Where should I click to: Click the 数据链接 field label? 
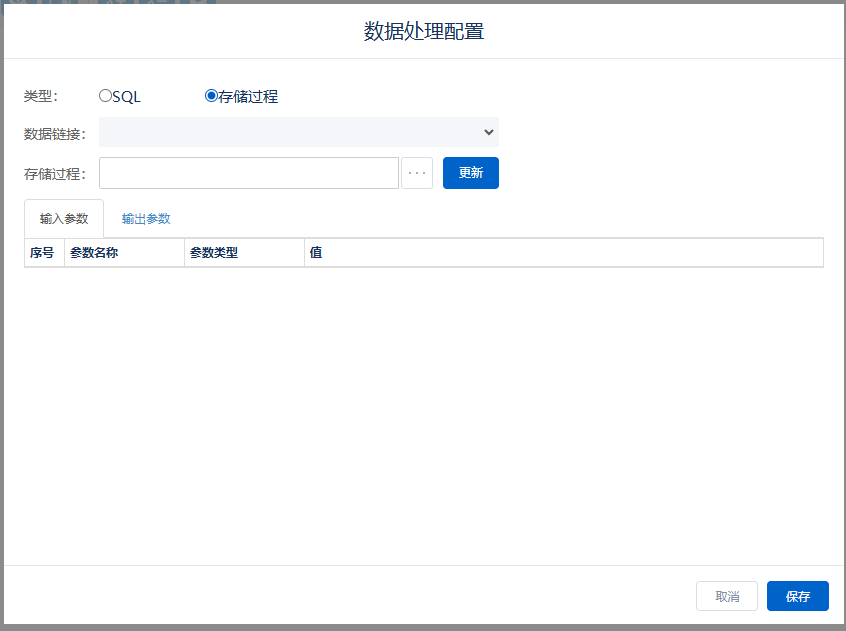coord(54,134)
